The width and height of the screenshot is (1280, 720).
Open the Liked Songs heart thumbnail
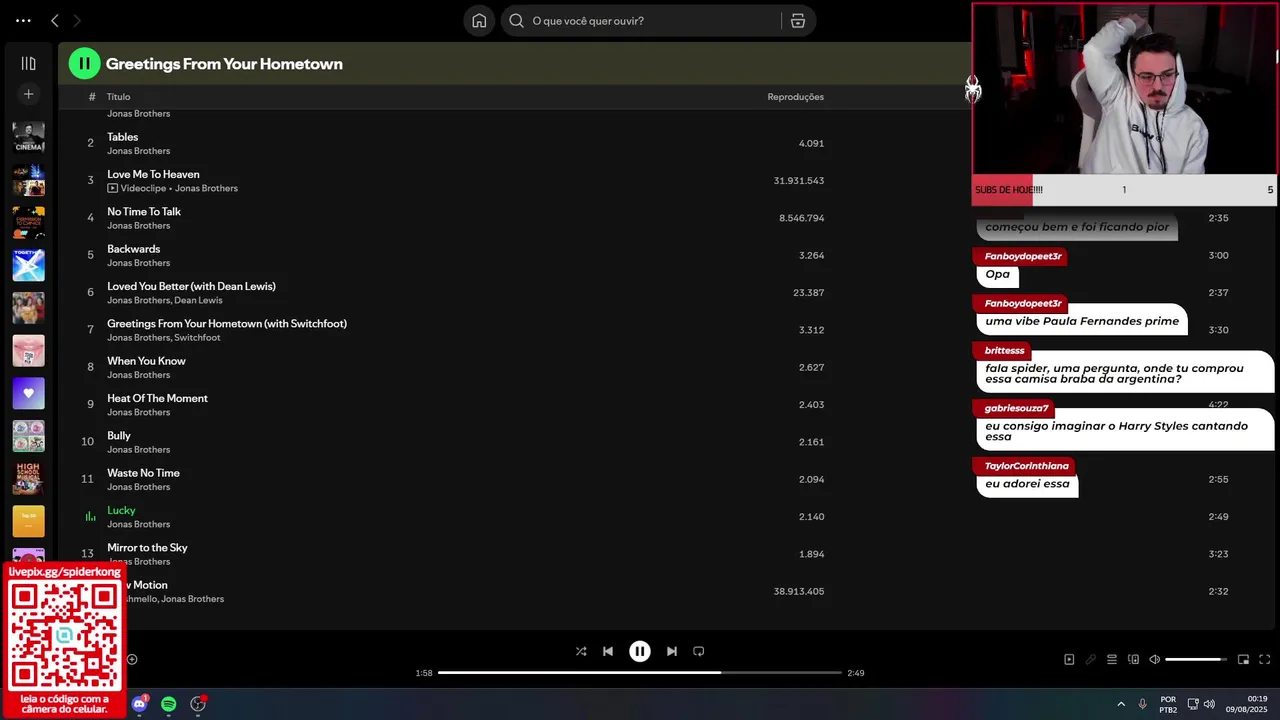[x=28, y=393]
